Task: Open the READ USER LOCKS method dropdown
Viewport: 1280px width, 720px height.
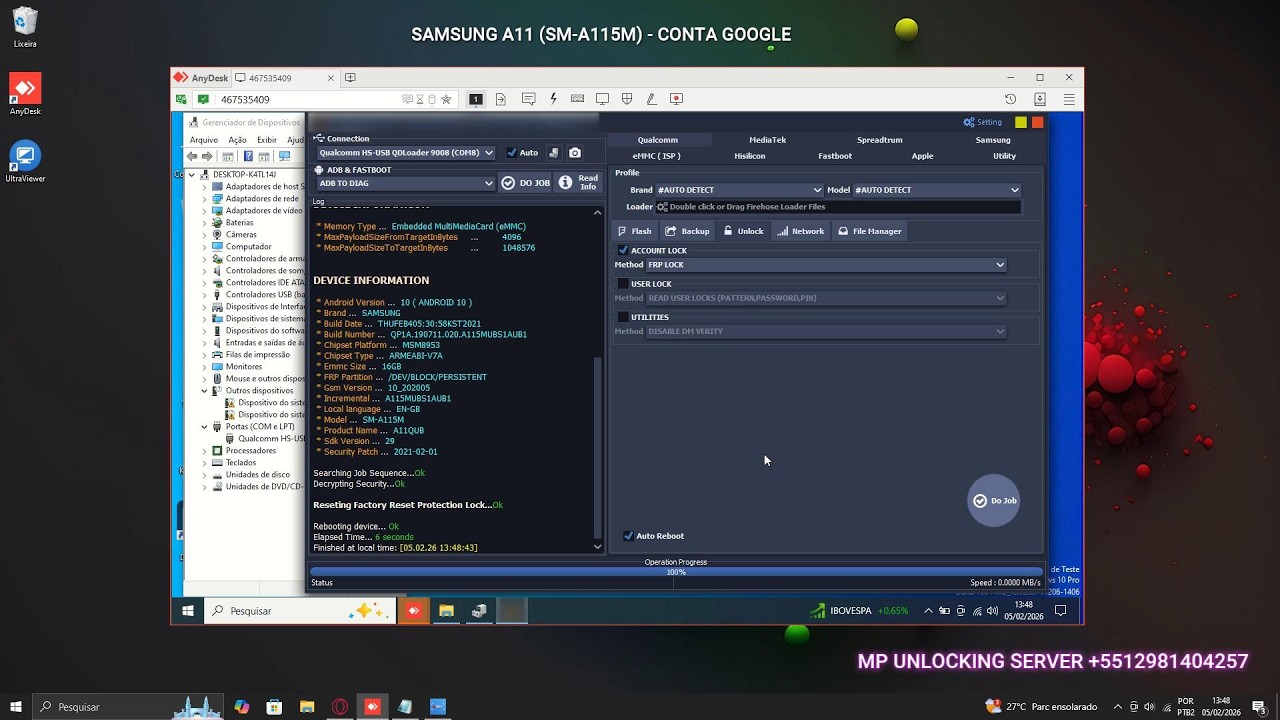Action: point(826,298)
